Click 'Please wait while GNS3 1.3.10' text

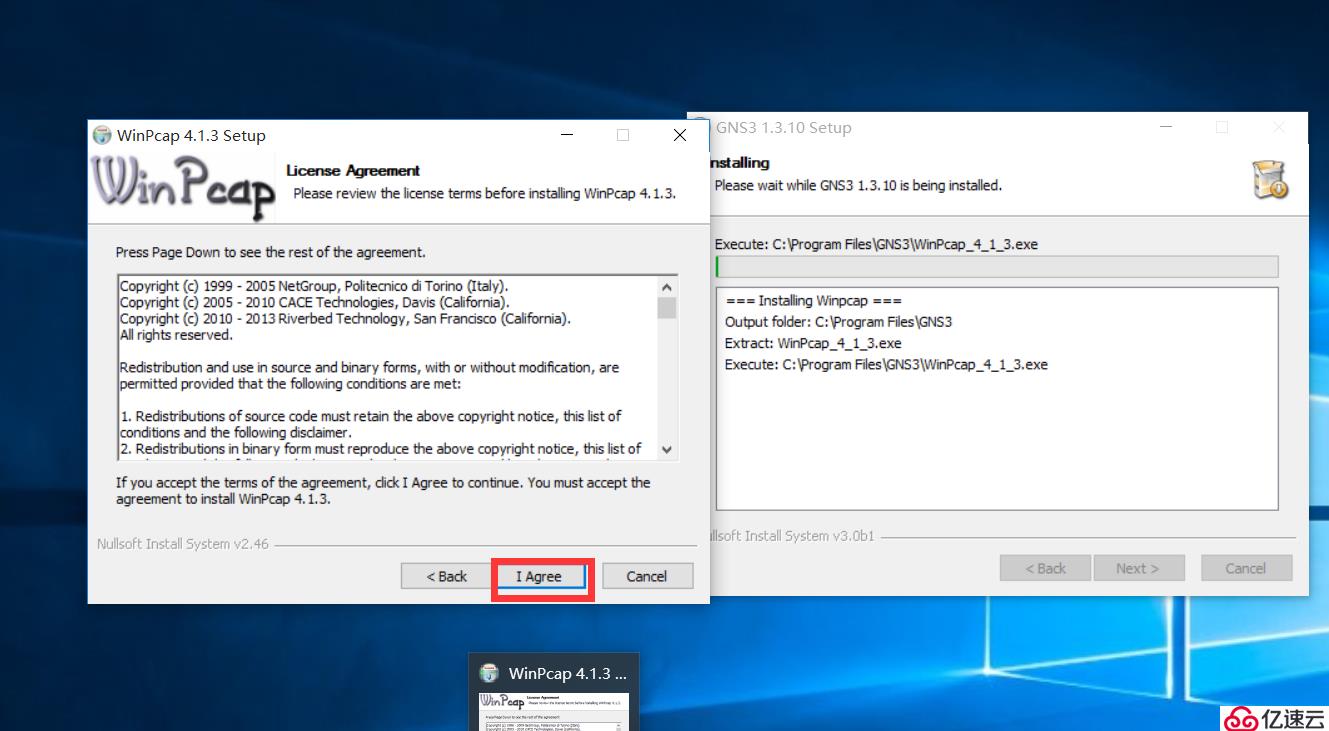858,185
